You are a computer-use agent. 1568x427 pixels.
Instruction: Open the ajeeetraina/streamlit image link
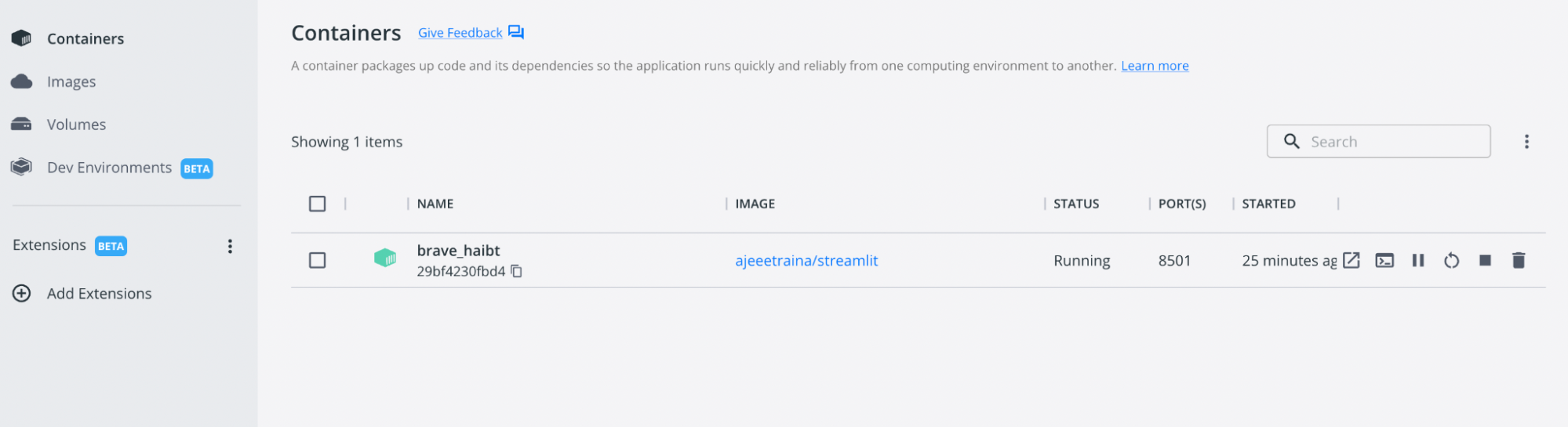click(806, 260)
